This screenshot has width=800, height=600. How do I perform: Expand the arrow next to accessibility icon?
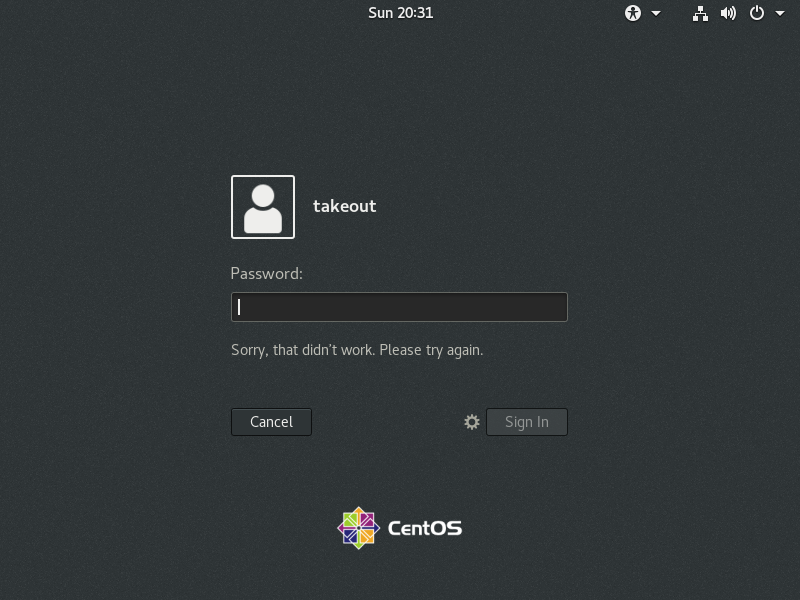point(656,14)
